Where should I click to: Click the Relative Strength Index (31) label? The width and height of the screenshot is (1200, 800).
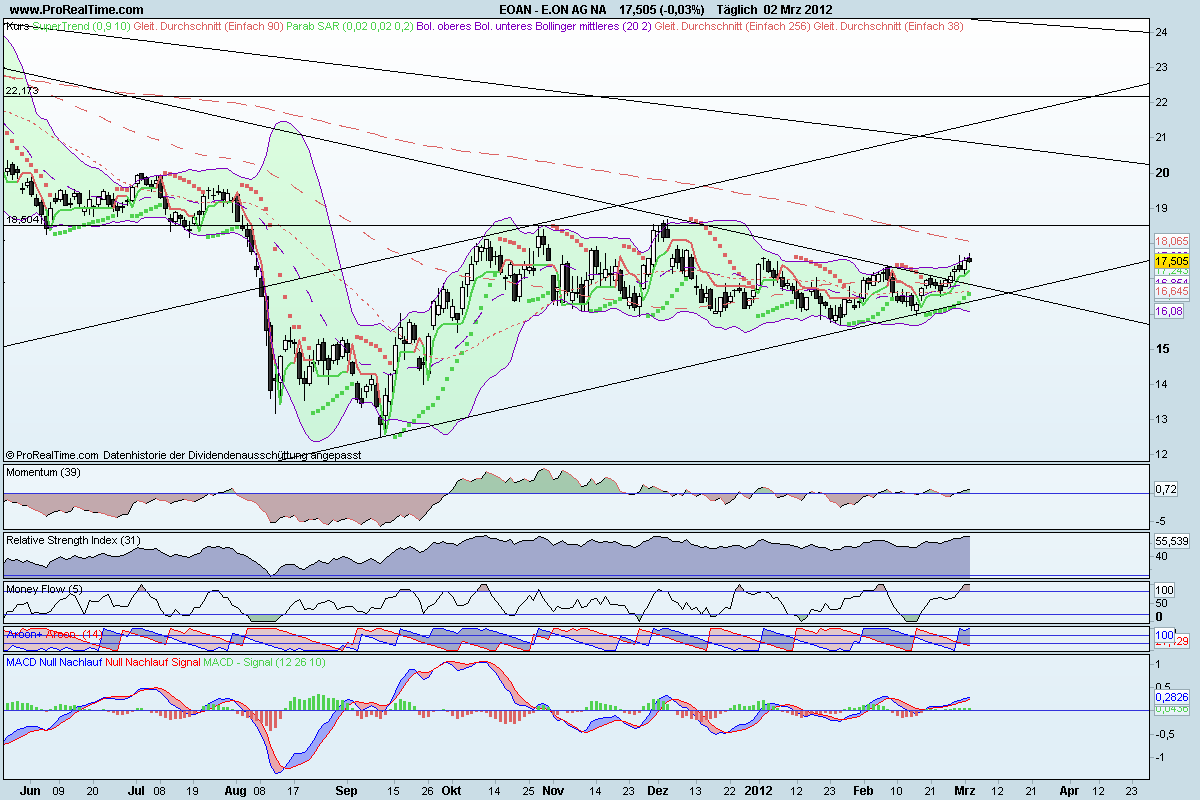click(x=71, y=539)
